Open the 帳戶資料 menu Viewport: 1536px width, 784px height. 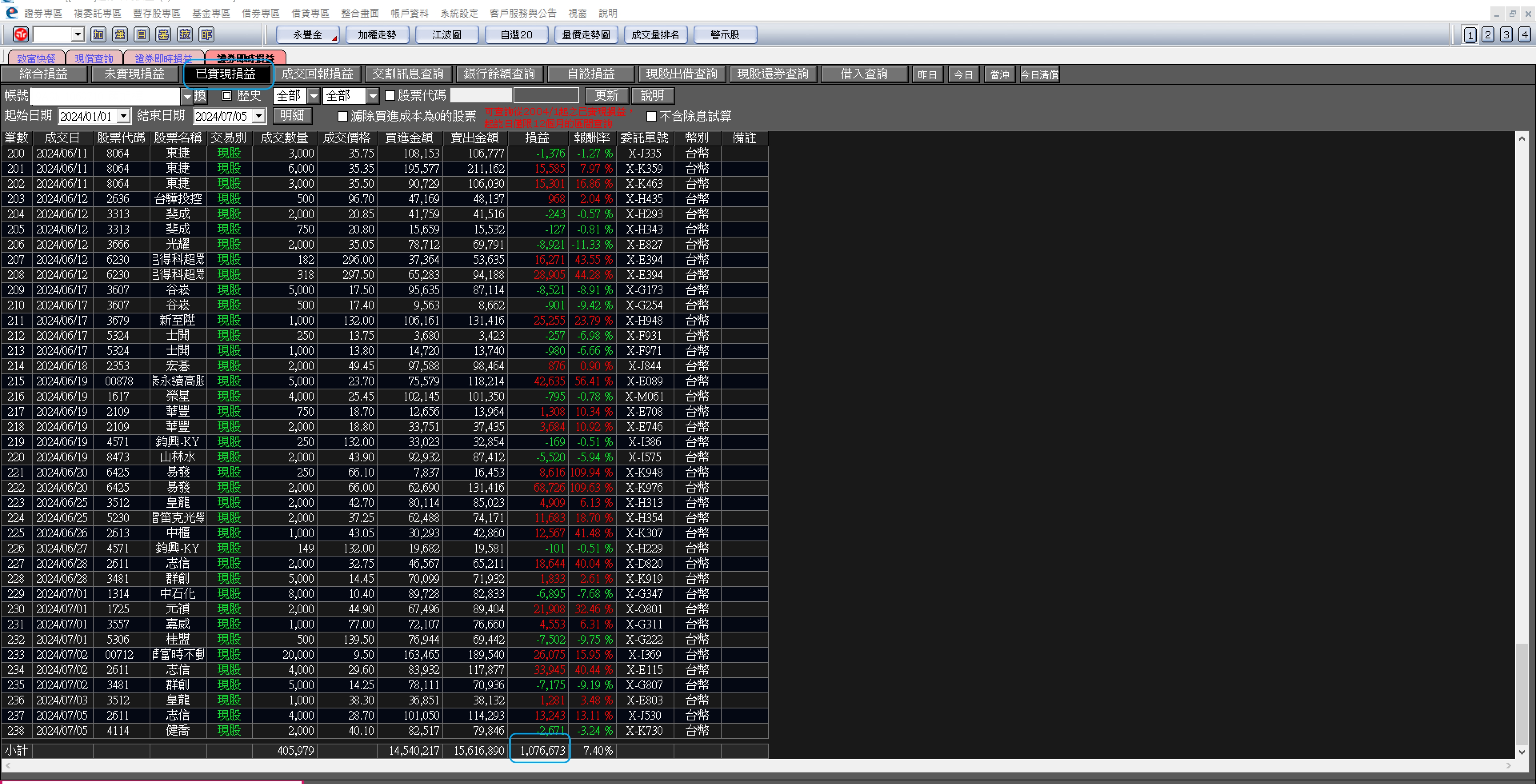click(410, 13)
